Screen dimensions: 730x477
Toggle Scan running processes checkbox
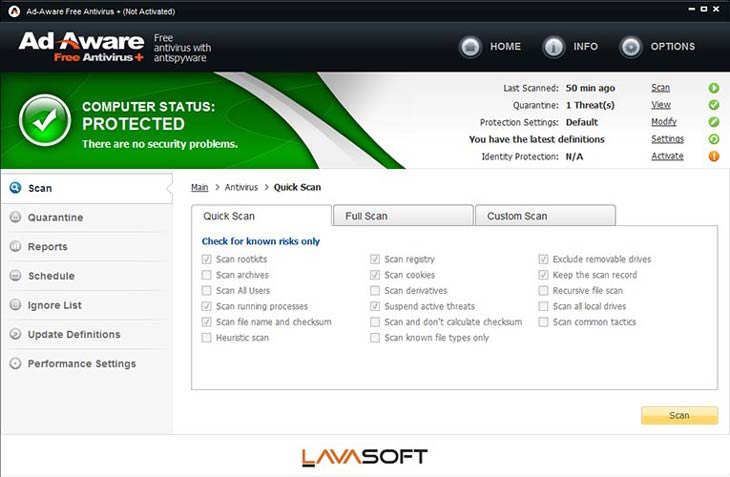(x=207, y=306)
